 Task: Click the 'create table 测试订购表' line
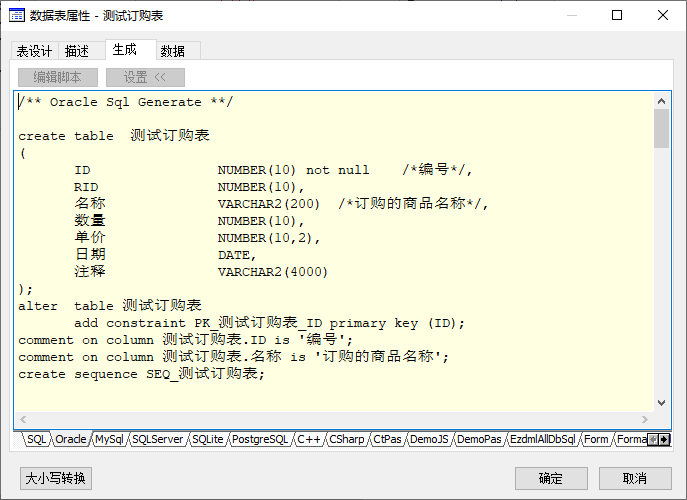114,135
